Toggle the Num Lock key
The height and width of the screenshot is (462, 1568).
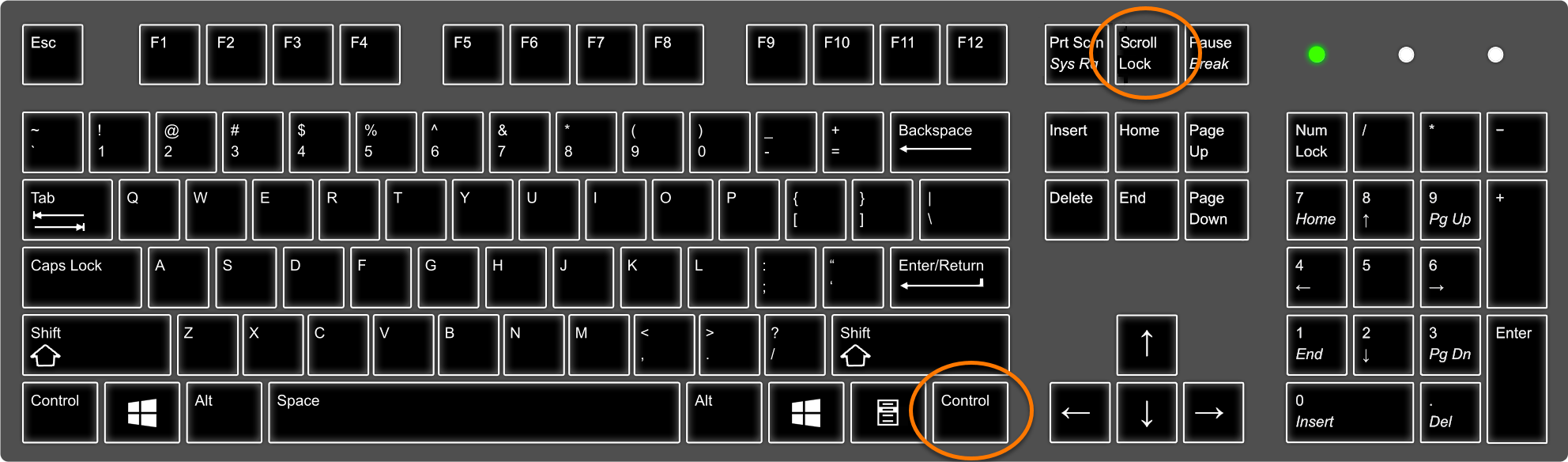click(x=1316, y=142)
